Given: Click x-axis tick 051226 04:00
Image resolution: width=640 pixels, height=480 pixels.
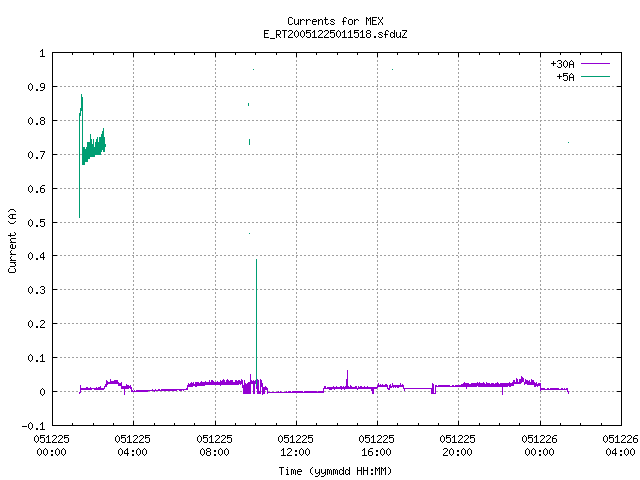Looking at the screenshot, I should click(x=620, y=446).
